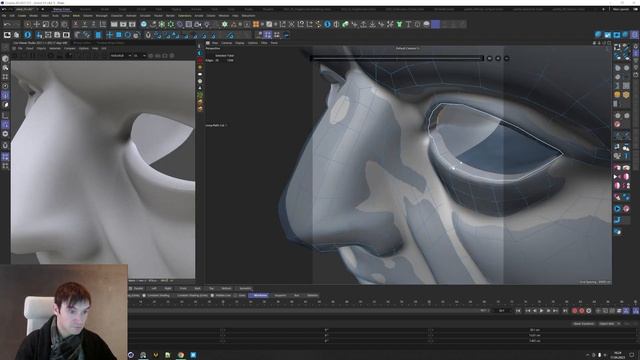Open viewport Display menu
This screenshot has width=640, height=360.
point(240,42)
